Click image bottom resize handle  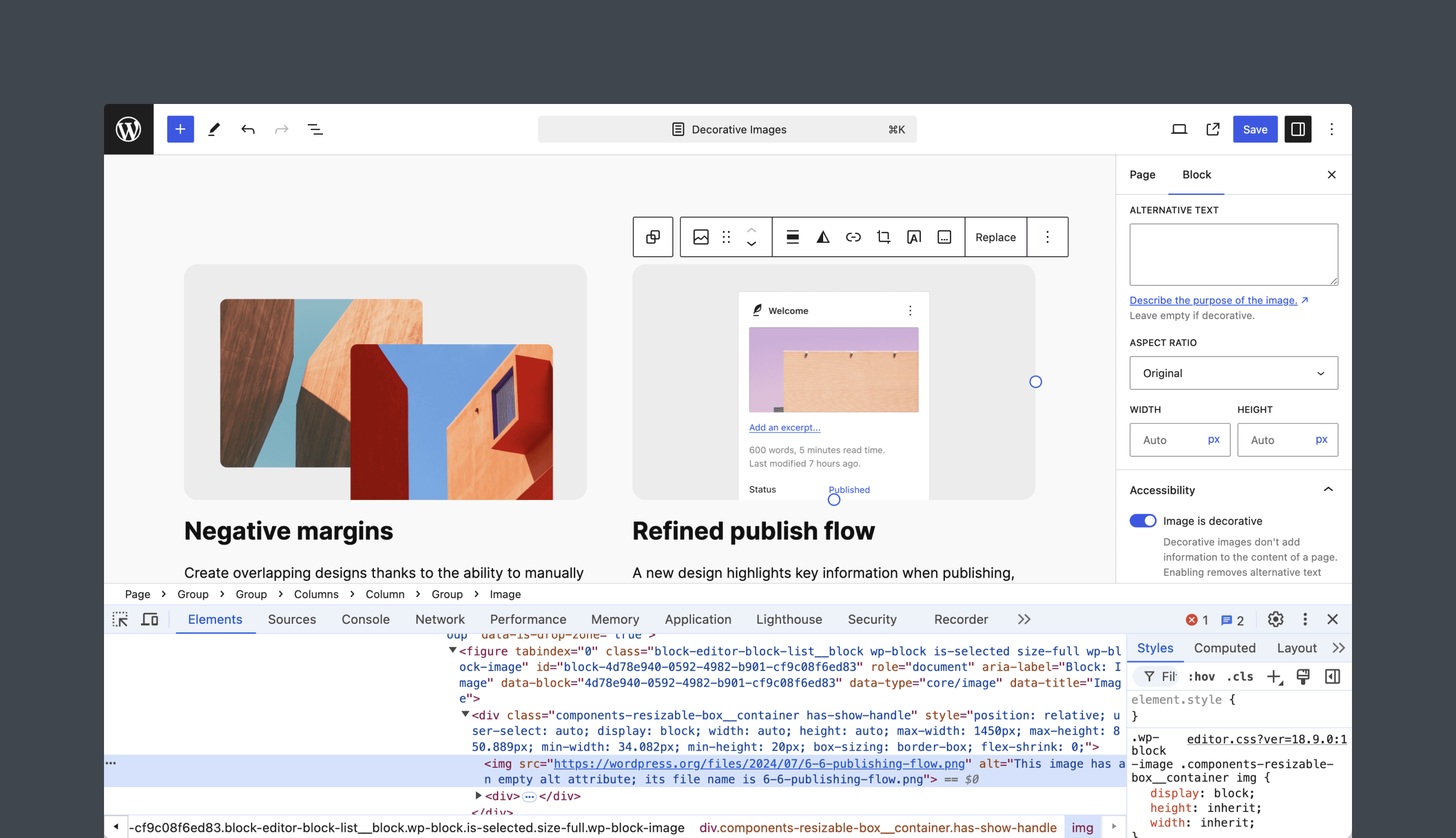834,500
